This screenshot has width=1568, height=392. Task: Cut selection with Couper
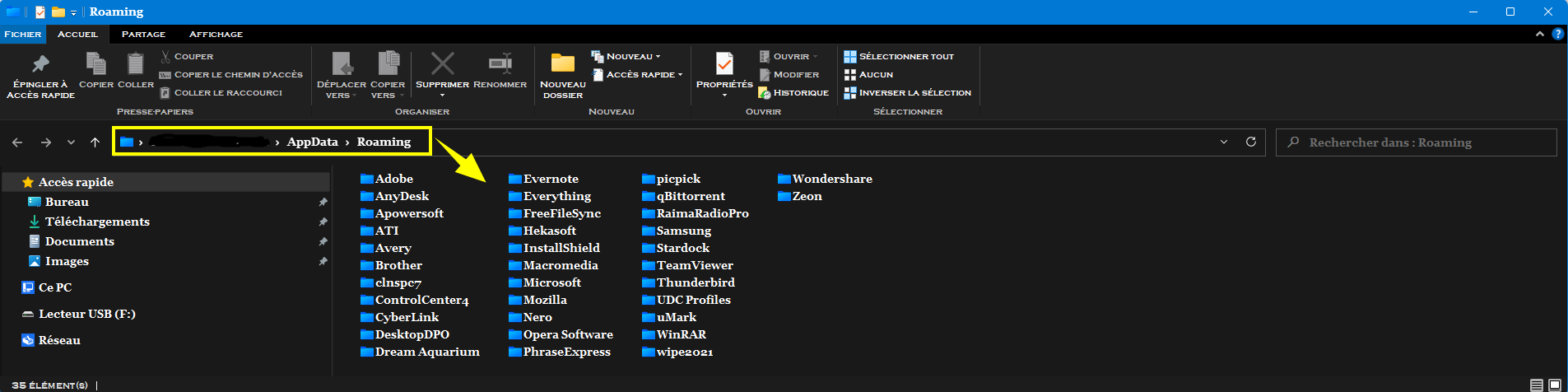(187, 56)
